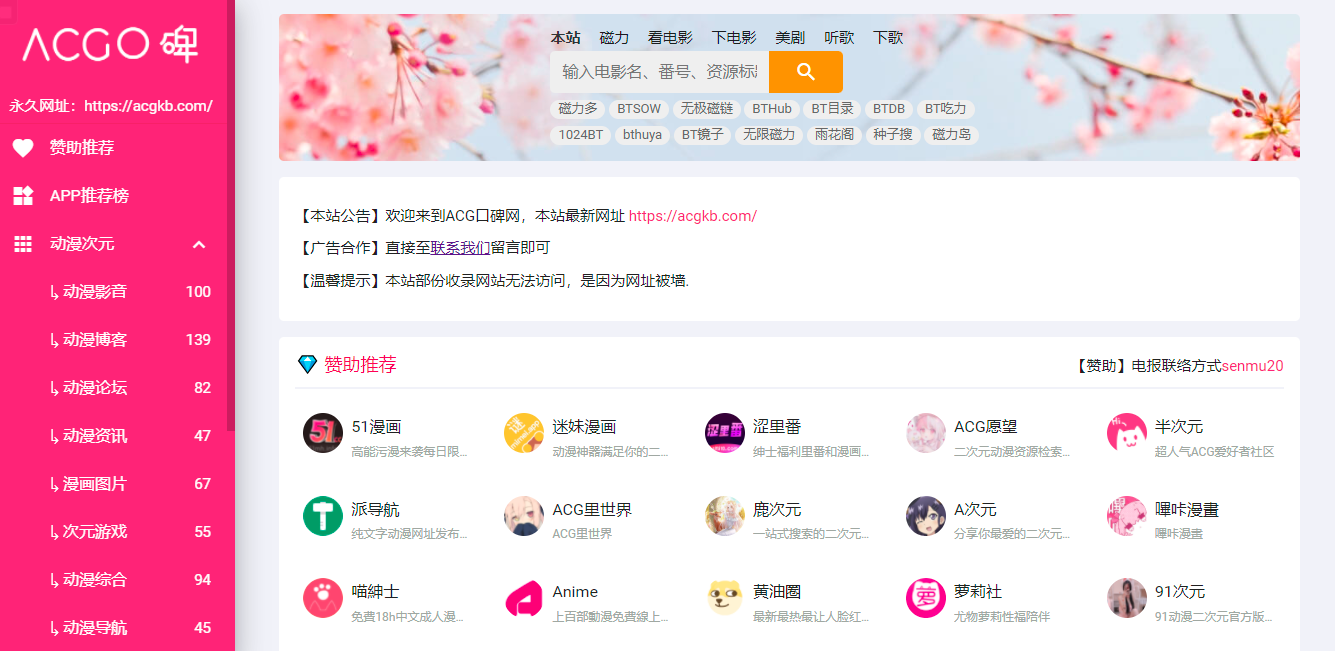Select the 美剧 search tab
The image size is (1335, 651).
(x=790, y=38)
